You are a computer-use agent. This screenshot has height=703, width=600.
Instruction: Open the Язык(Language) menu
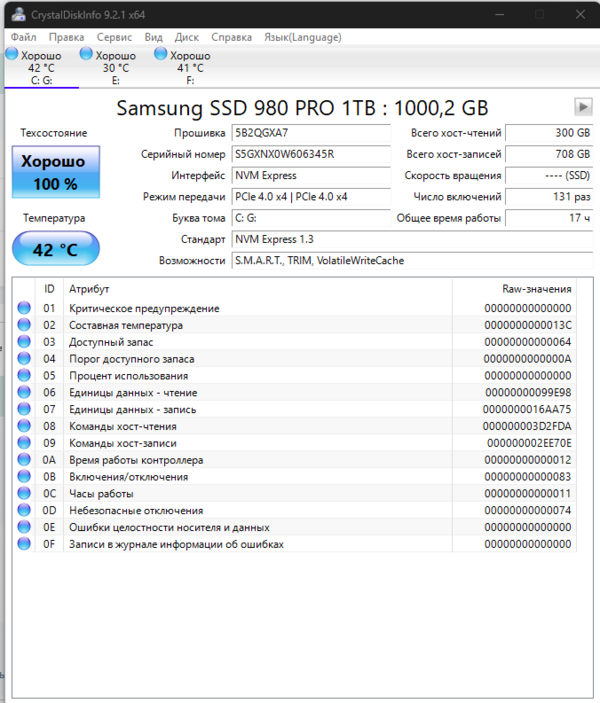coord(302,37)
